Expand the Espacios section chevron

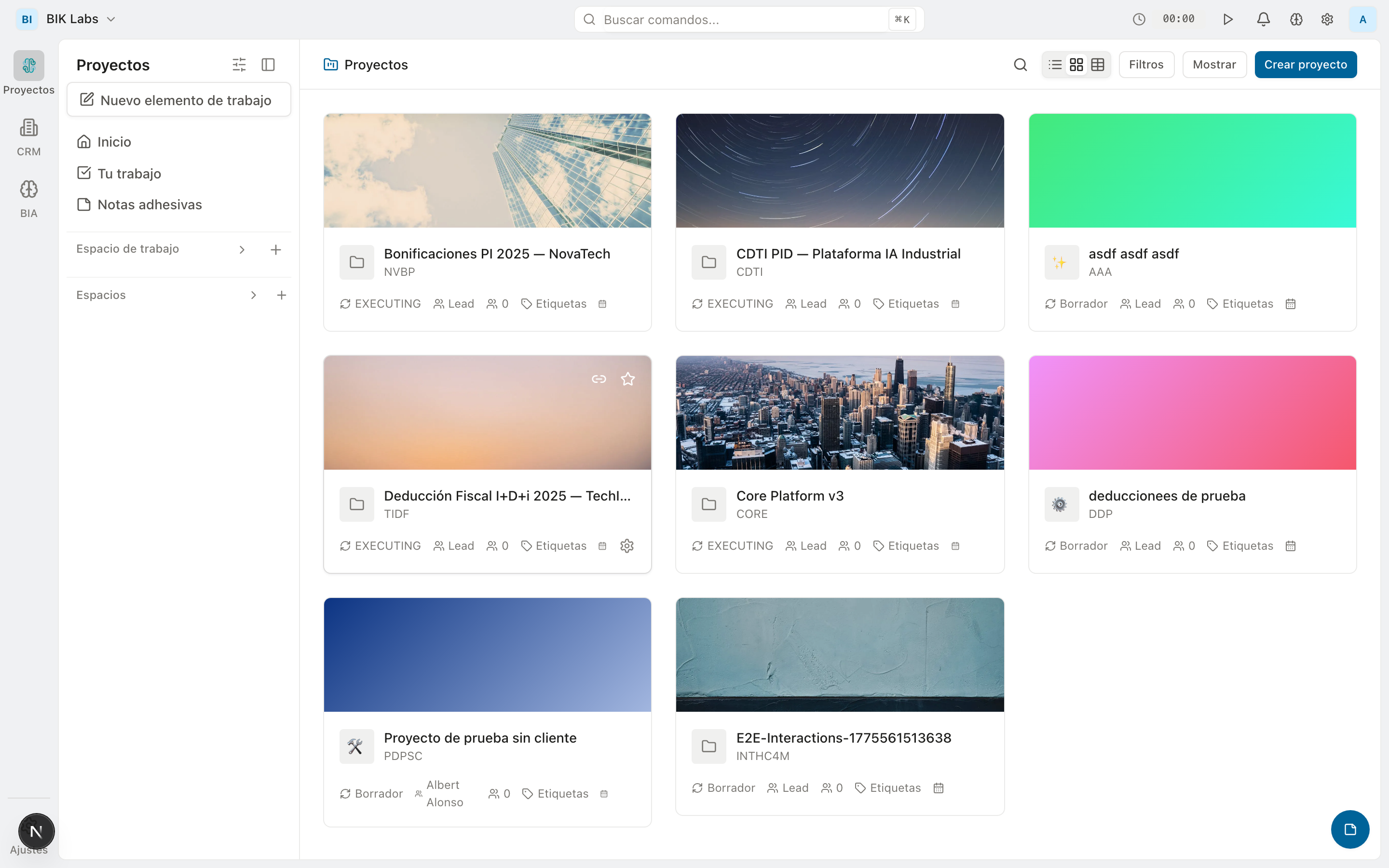point(253,295)
